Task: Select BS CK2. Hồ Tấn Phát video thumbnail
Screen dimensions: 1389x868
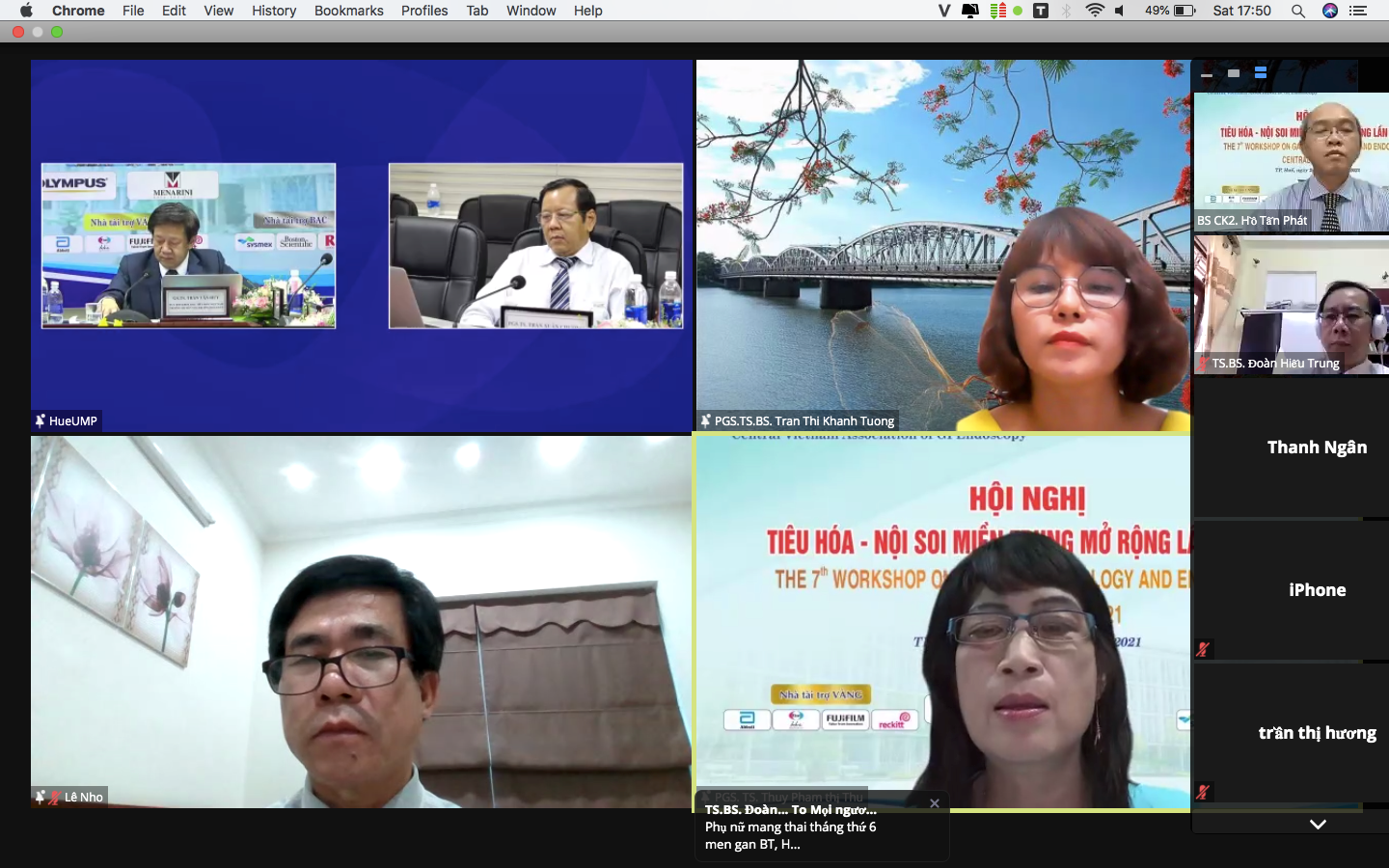Action: (x=1291, y=162)
